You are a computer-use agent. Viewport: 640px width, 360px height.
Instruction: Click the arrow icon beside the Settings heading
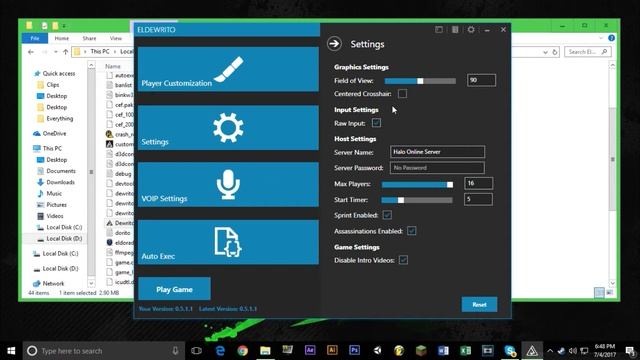tap(334, 44)
